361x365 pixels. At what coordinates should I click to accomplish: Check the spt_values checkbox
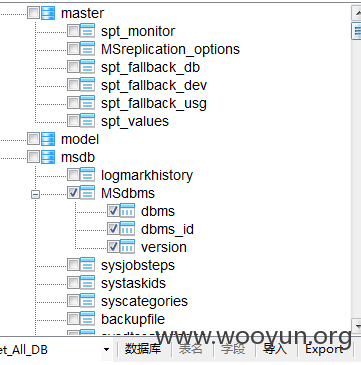[73, 121]
